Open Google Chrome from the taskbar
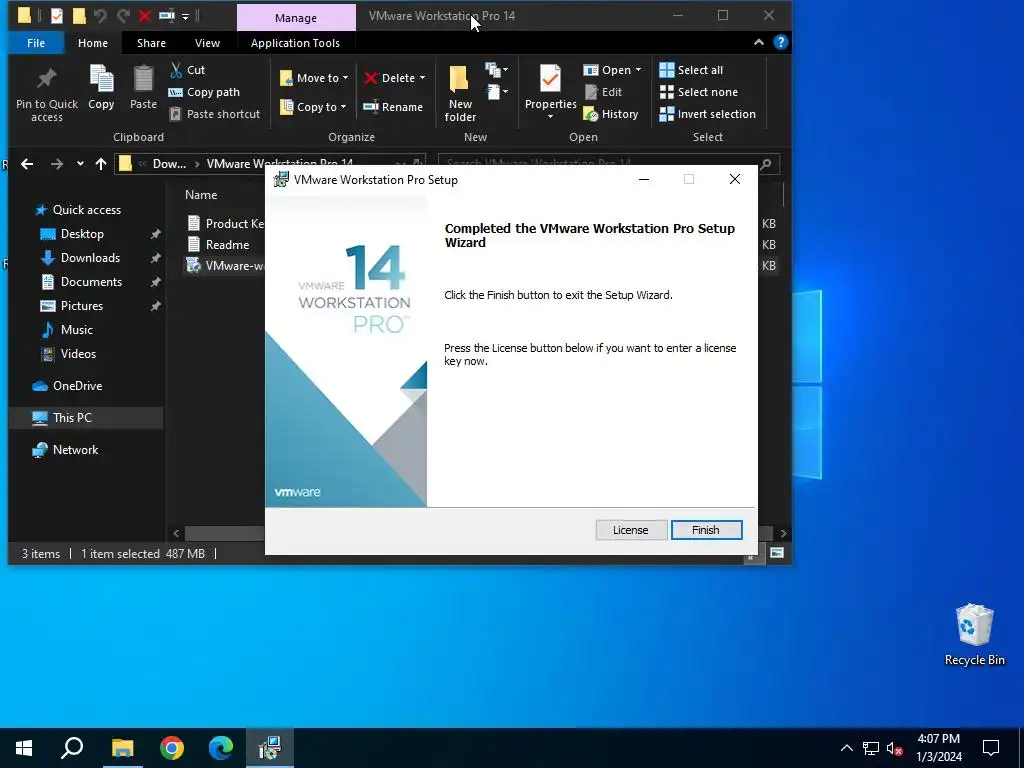This screenshot has width=1024, height=768. pyautogui.click(x=172, y=748)
